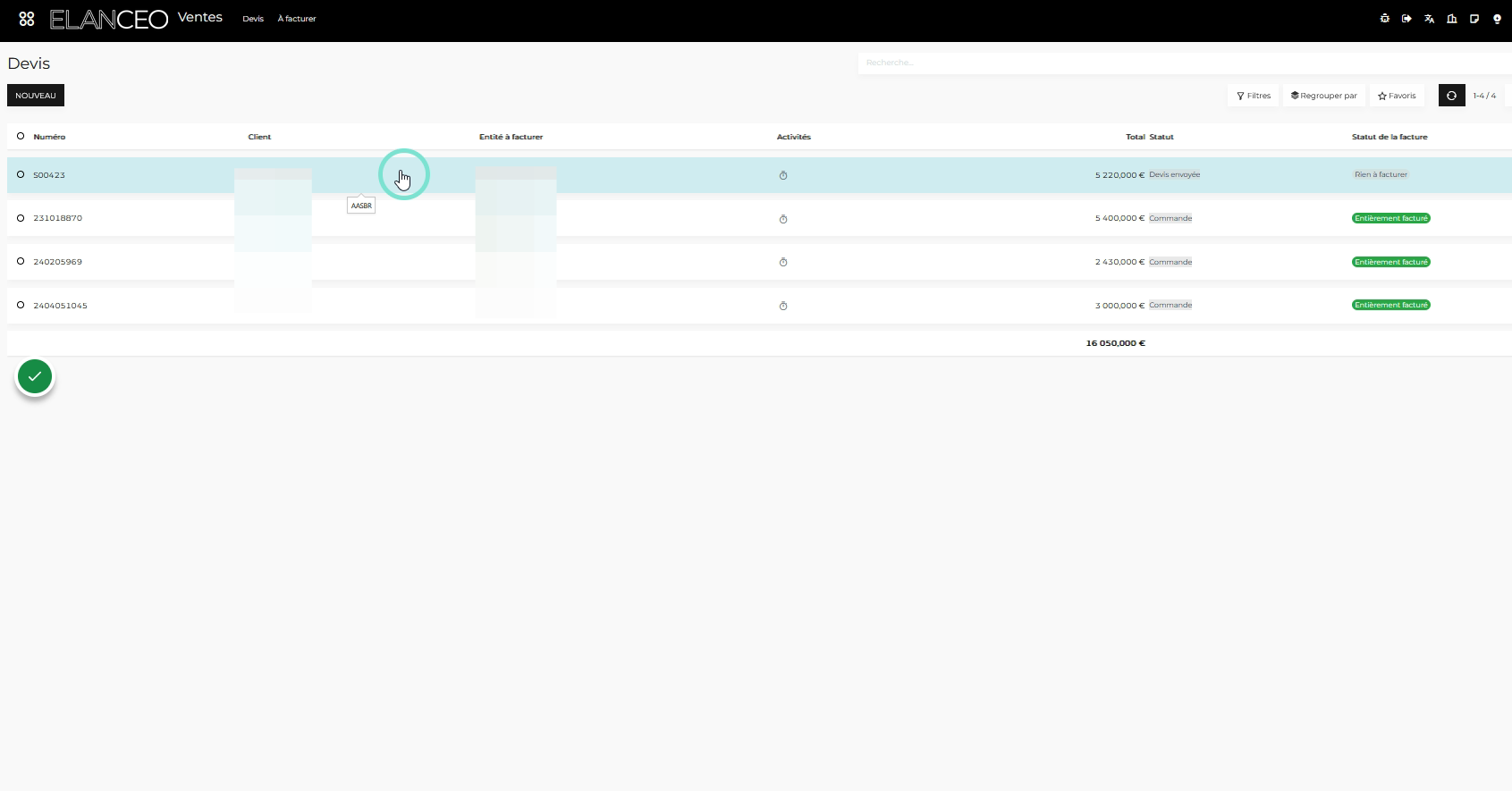
Task: Open the Devis menu in the top bar
Action: [x=253, y=19]
